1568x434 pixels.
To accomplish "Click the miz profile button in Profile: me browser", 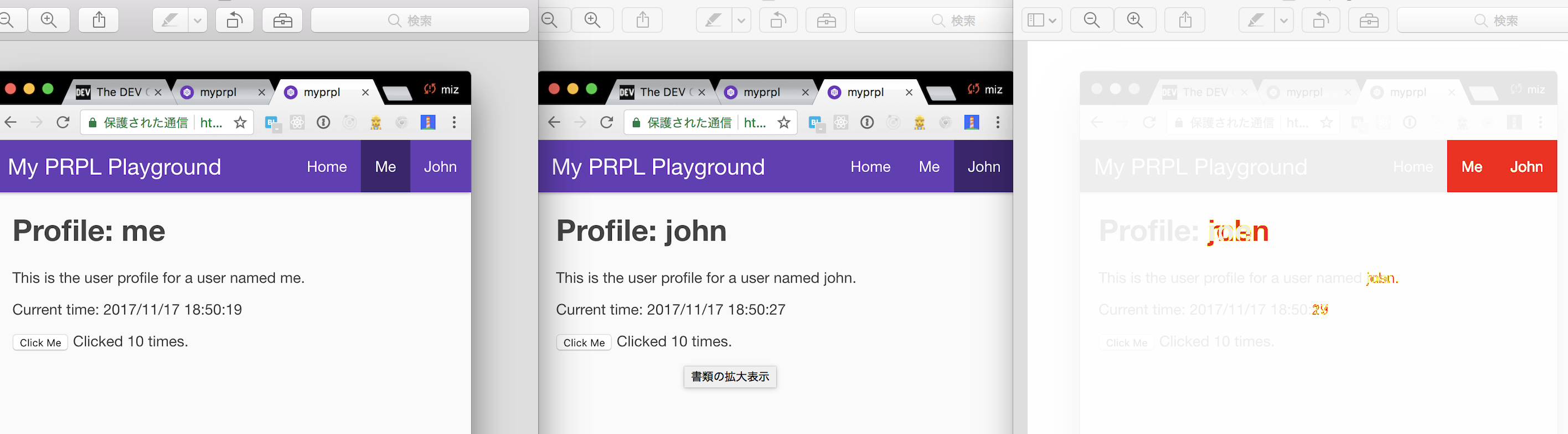I will click(441, 90).
